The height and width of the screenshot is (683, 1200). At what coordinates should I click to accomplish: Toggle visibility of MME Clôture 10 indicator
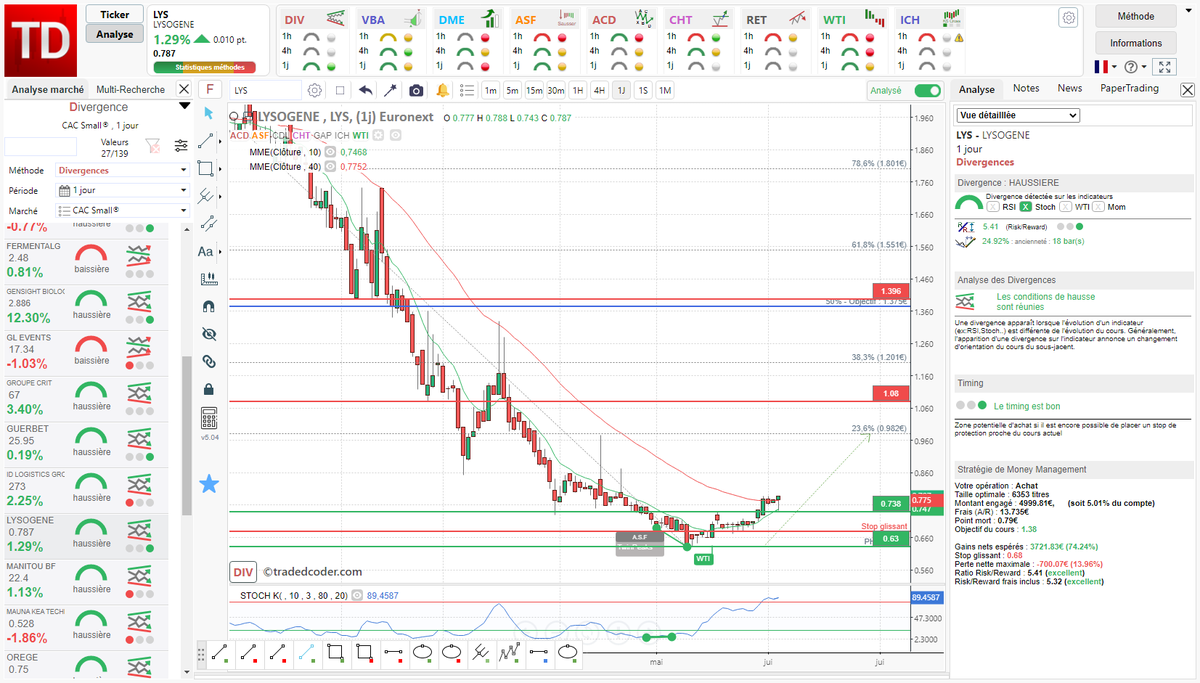pos(331,152)
